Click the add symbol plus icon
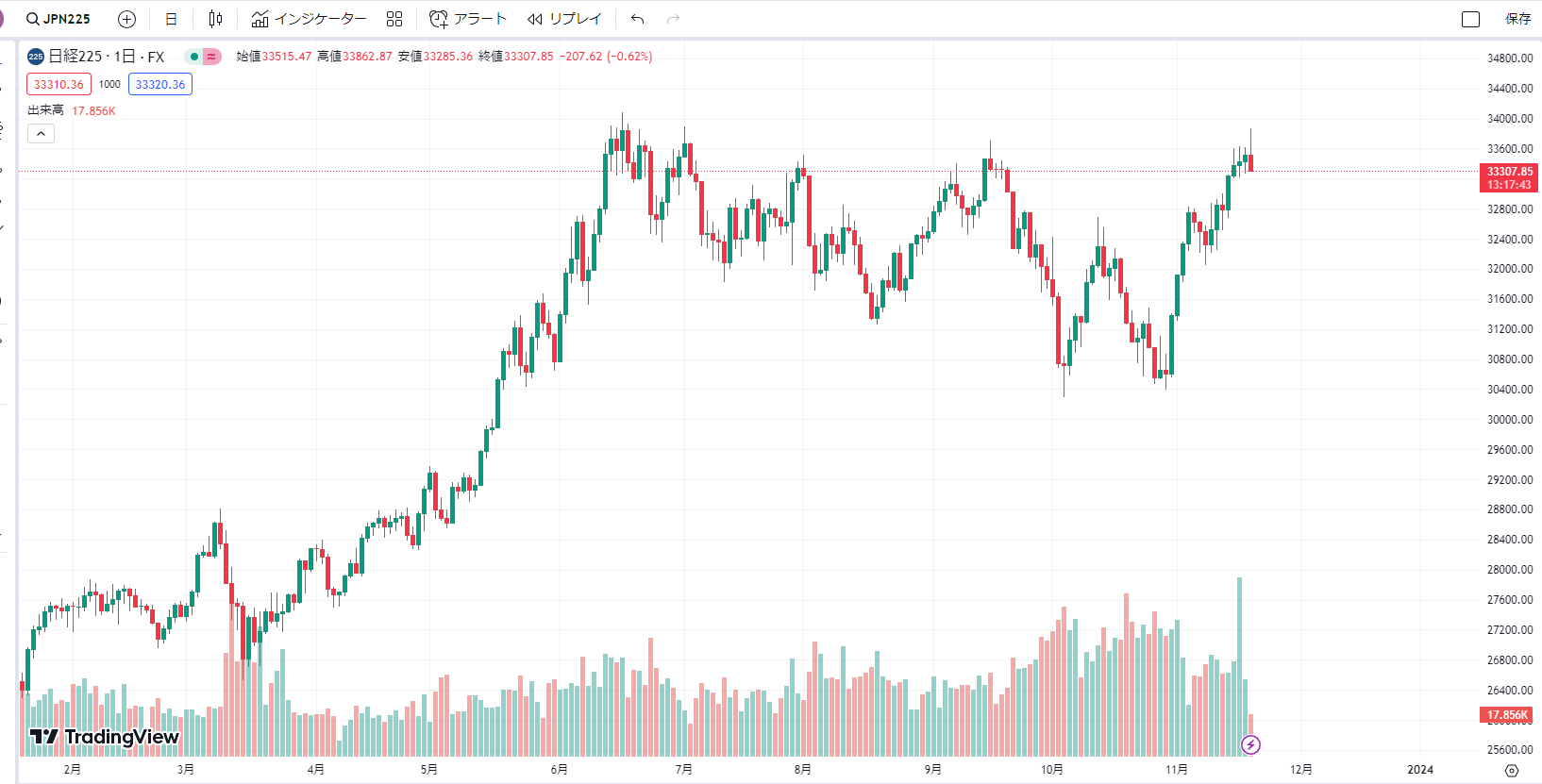This screenshot has width=1542, height=784. 126,19
